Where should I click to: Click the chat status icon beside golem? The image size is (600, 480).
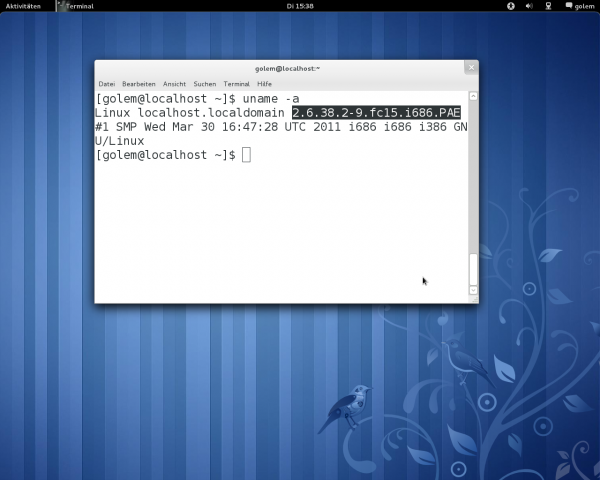(569, 5)
